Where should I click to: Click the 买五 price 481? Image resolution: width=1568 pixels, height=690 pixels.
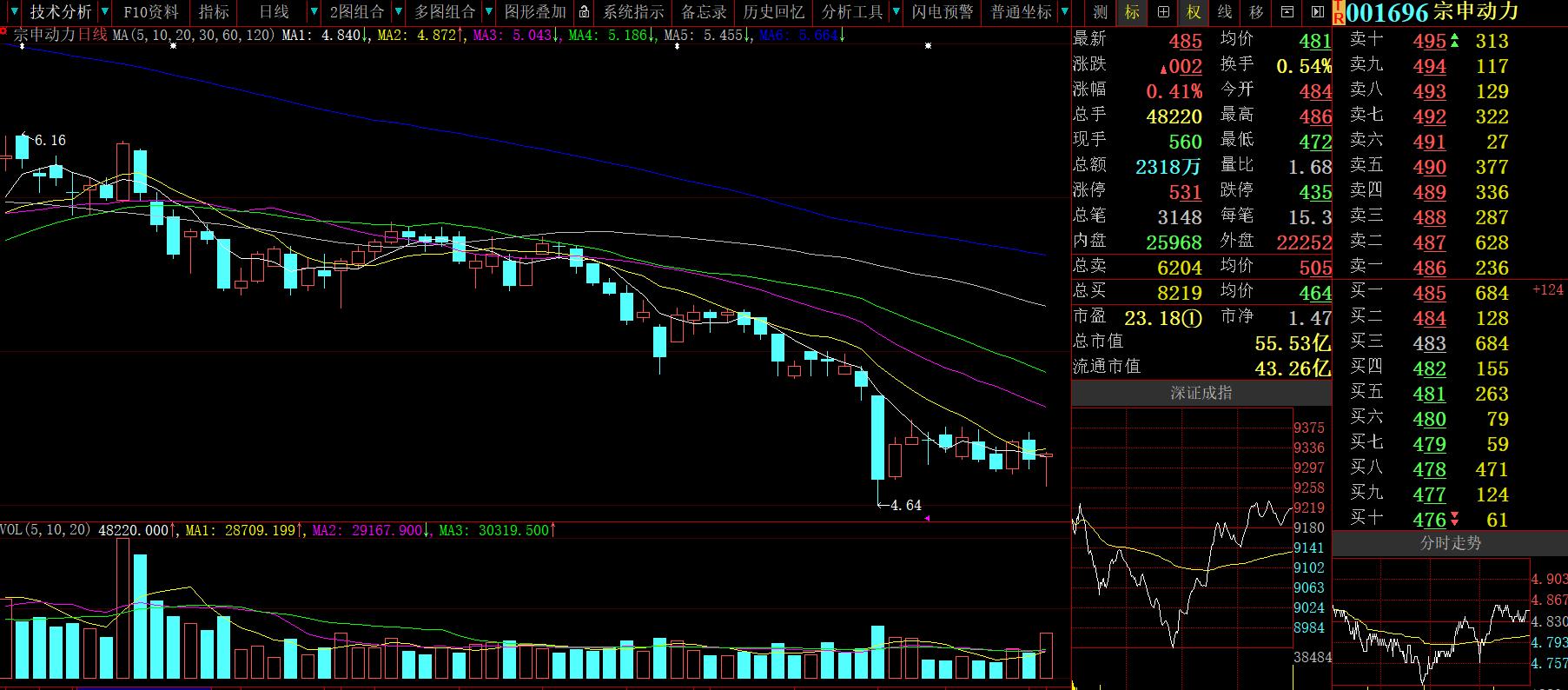click(1429, 394)
